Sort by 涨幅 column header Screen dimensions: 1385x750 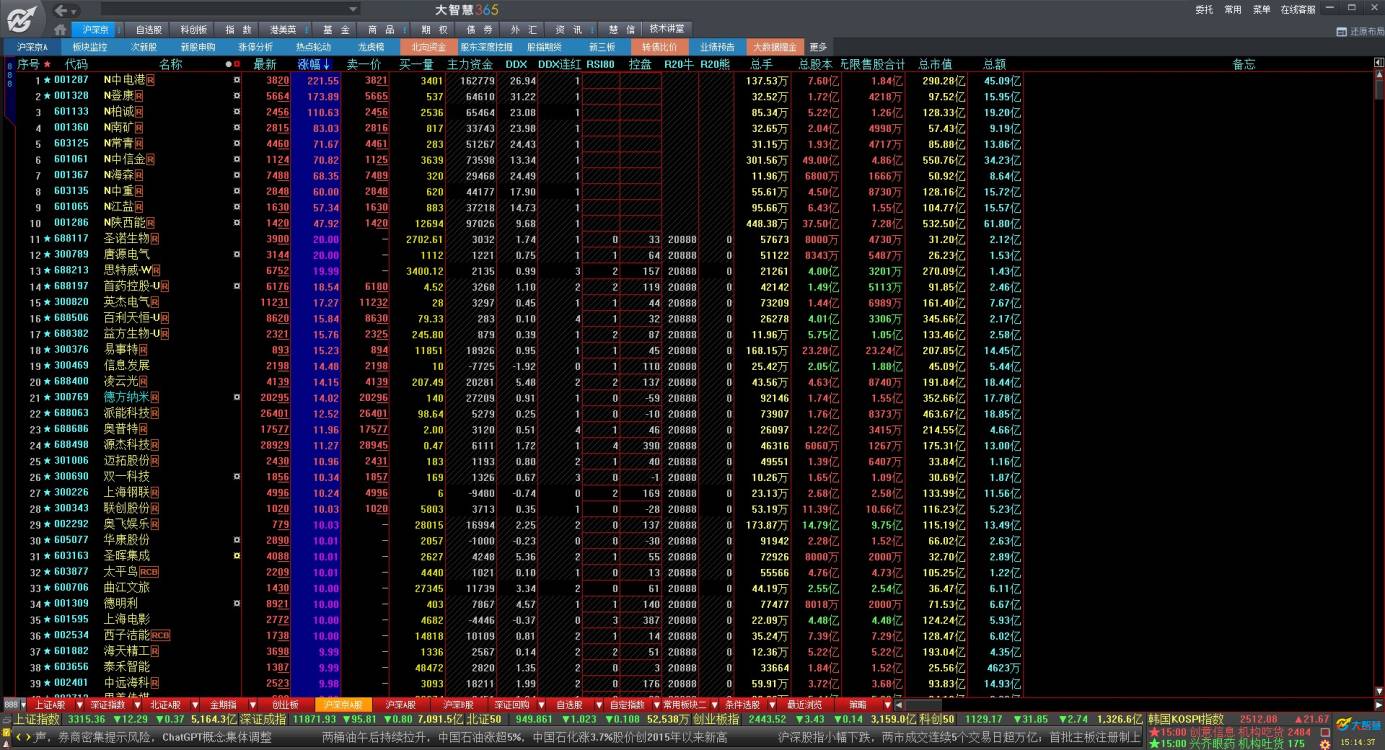click(x=314, y=64)
